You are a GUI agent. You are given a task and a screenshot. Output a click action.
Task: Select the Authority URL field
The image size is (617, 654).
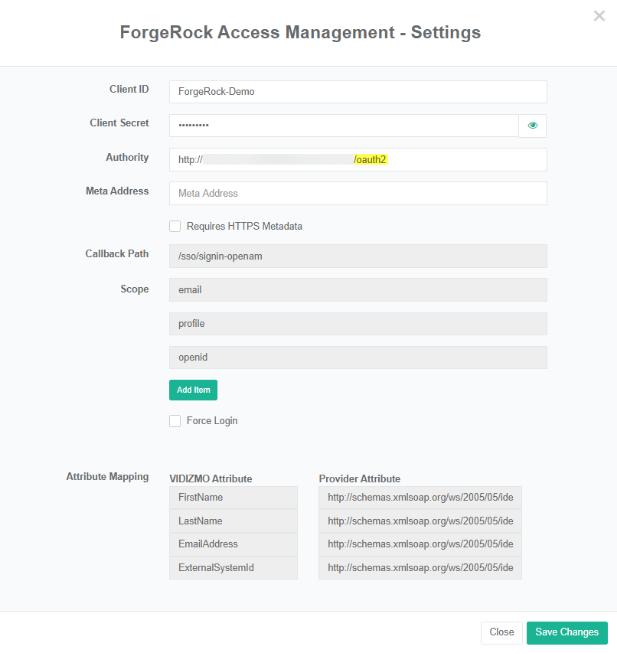coord(358,159)
